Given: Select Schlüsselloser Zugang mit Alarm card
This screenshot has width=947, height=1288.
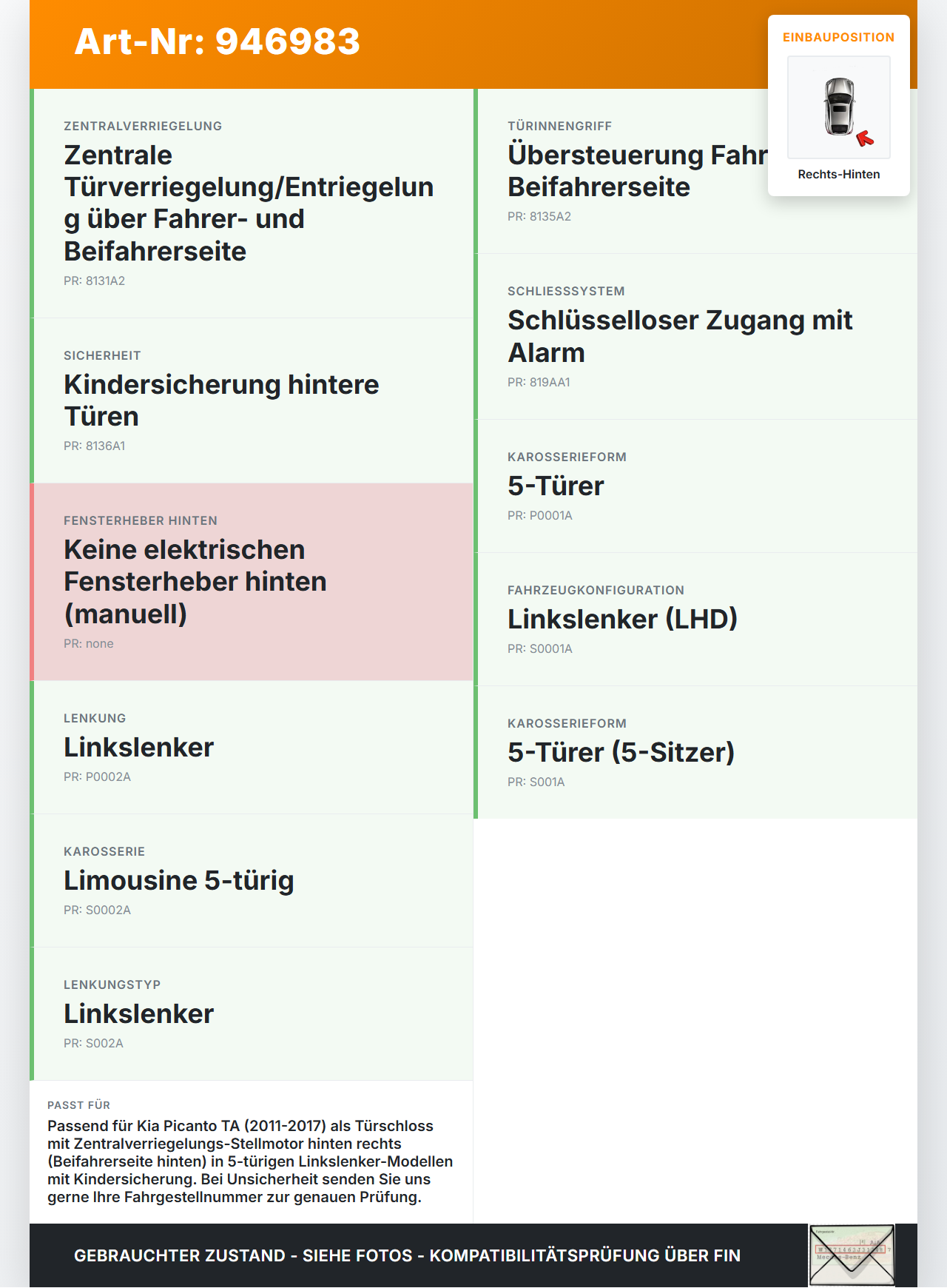Looking at the screenshot, I should [x=695, y=337].
